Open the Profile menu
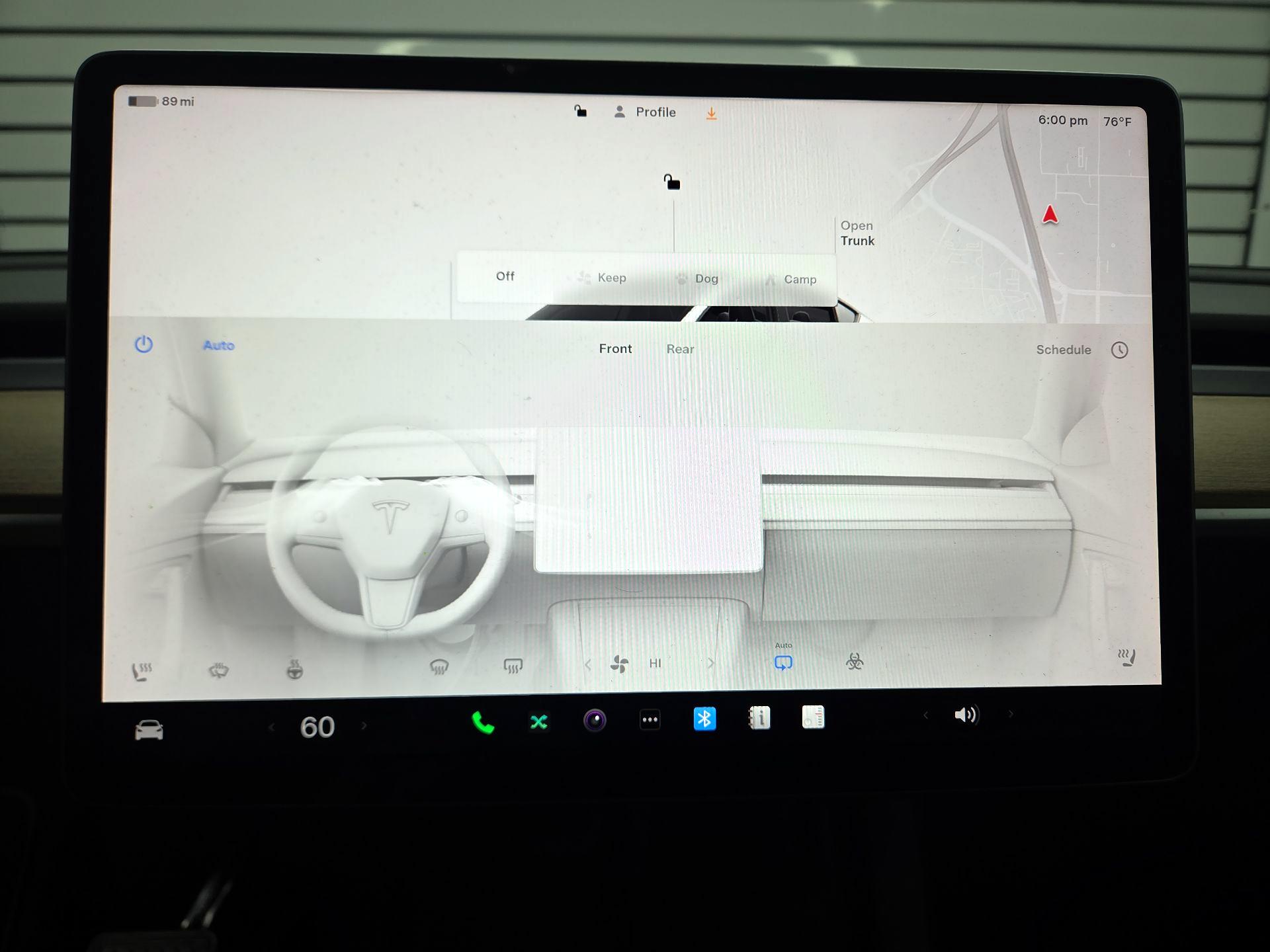The image size is (1270, 952). click(645, 112)
